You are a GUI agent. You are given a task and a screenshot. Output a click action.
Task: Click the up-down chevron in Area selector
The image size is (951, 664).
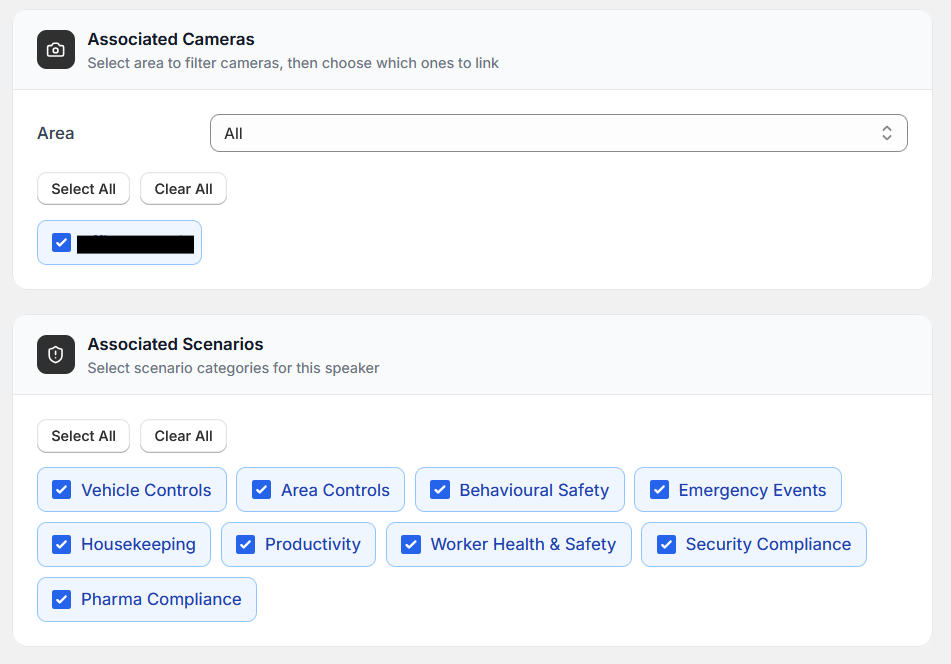click(887, 133)
